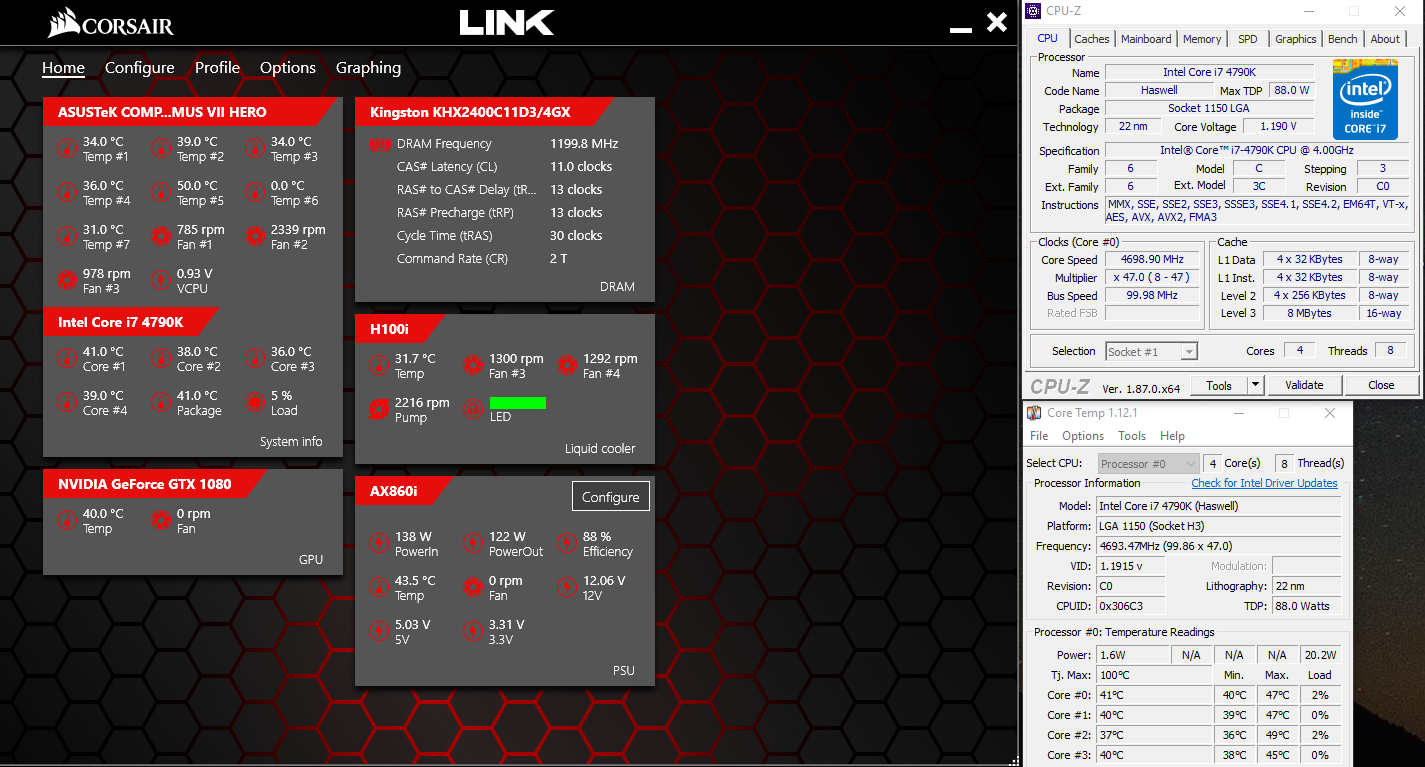
Task: Expand the Tools dropdown arrow in CPU-Z
Action: click(1256, 385)
